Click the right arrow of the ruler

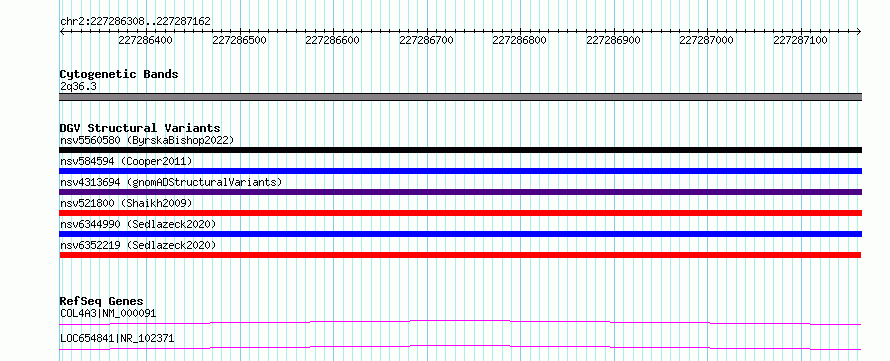pyautogui.click(x=859, y=31)
